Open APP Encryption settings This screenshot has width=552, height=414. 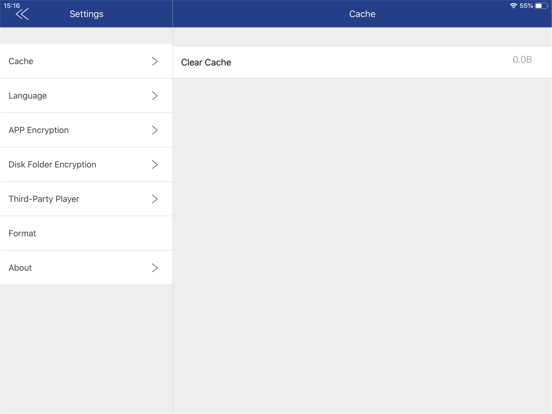[x=86, y=130]
